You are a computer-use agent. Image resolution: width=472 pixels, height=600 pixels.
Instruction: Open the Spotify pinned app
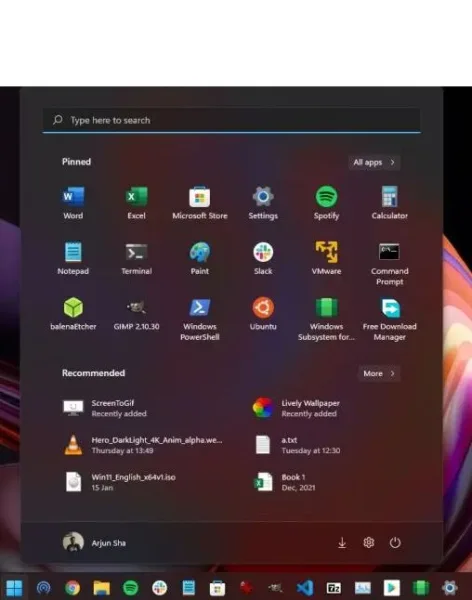coord(326,203)
